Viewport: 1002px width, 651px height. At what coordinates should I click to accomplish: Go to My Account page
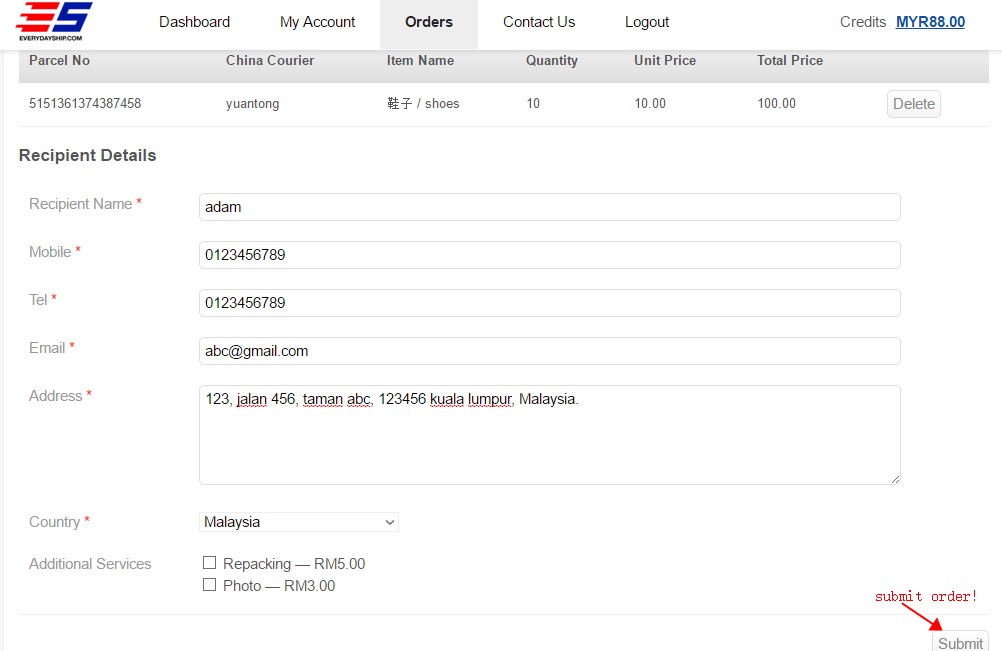coord(317,22)
